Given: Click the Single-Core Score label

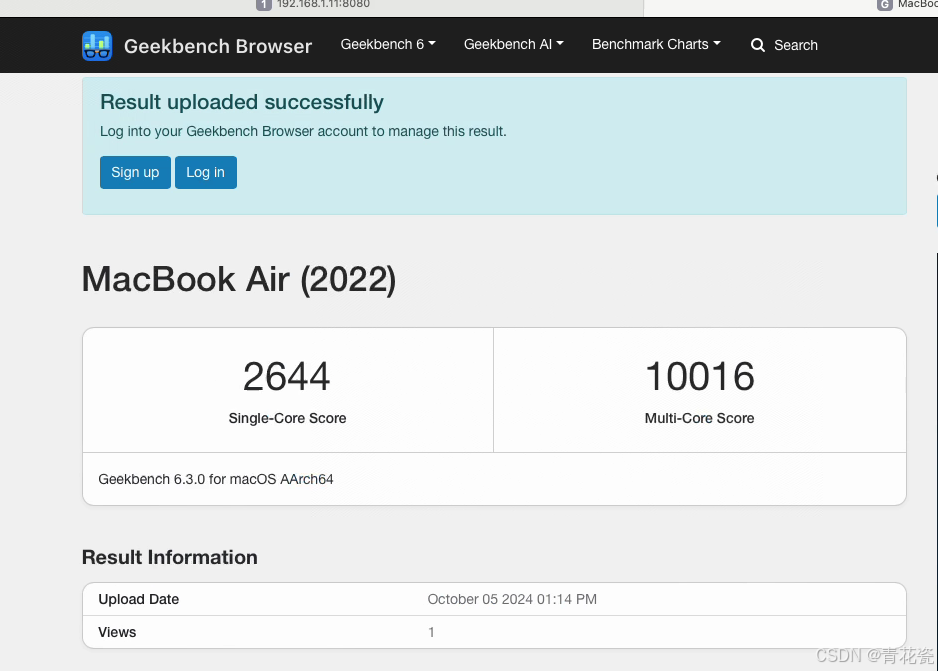Looking at the screenshot, I should [x=287, y=418].
